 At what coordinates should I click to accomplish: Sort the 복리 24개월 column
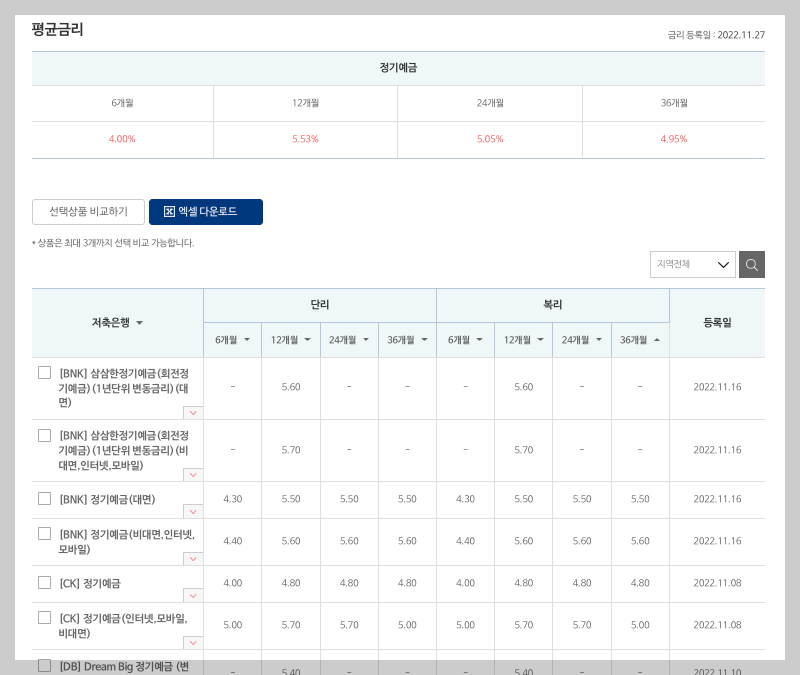599,340
